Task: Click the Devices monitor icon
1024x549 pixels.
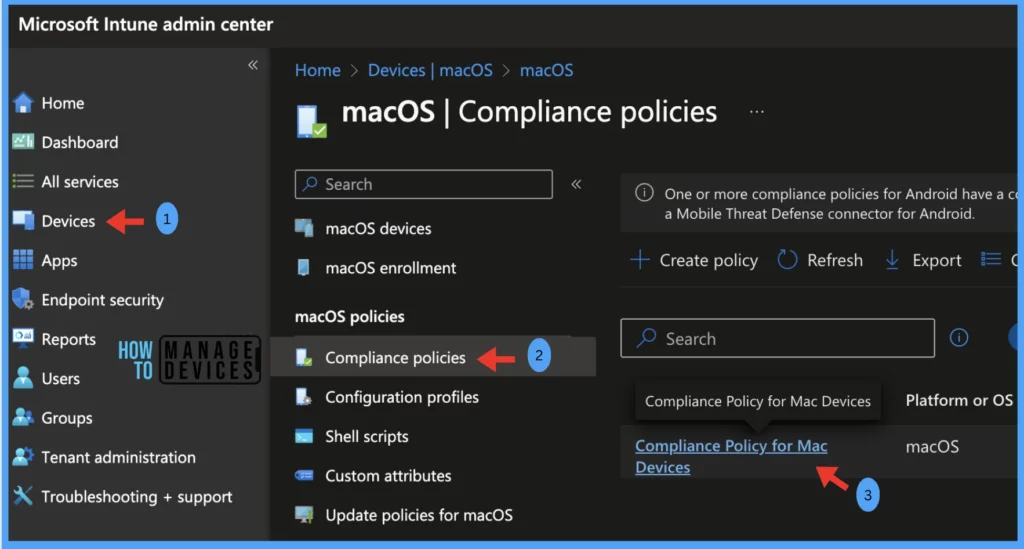Action: coord(23,221)
